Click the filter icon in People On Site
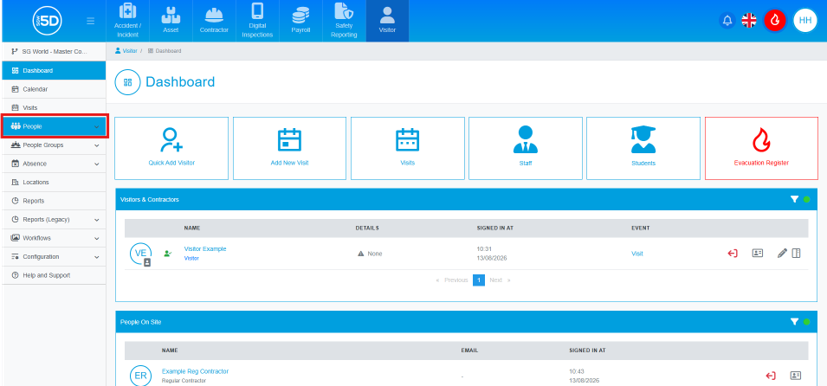The height and width of the screenshot is (386, 827). click(x=794, y=322)
